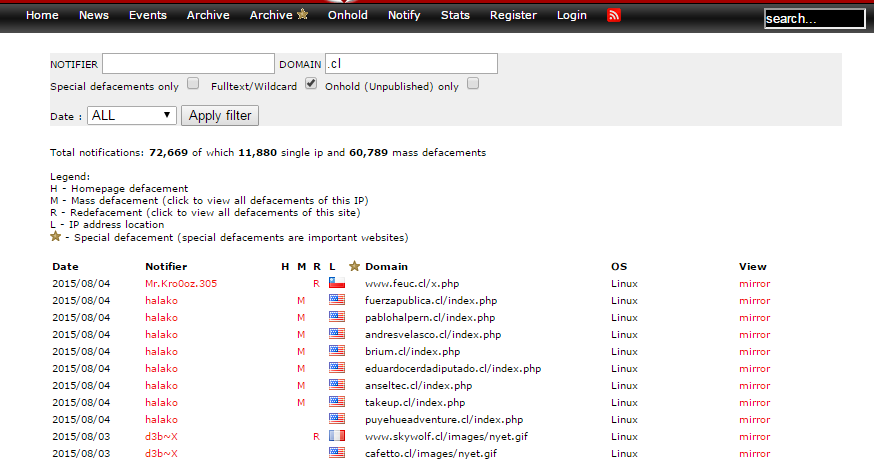This screenshot has width=874, height=459.
Task: View mirror for anseltec.cl/index.php
Action: coord(755,385)
